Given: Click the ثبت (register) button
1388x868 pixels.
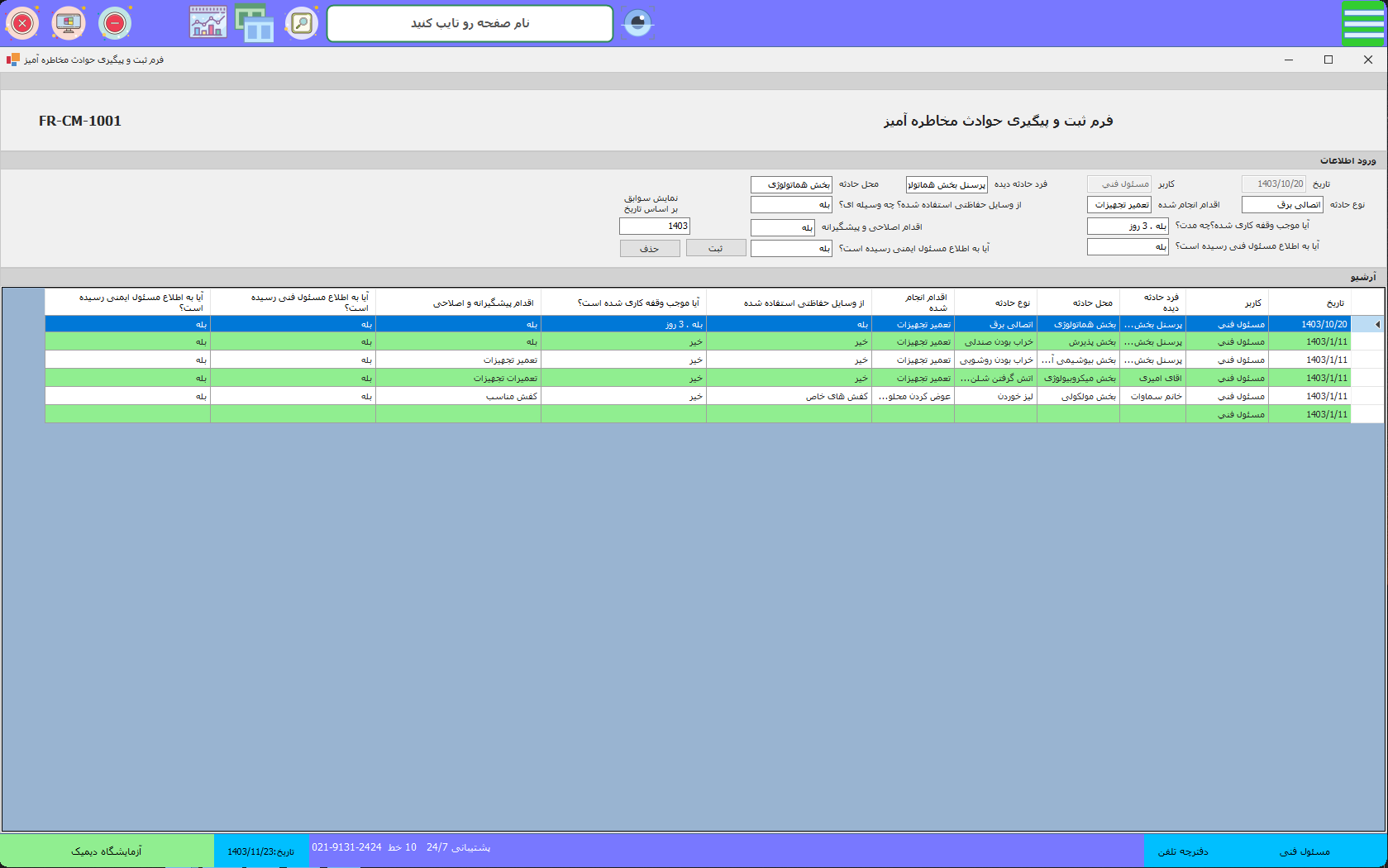Looking at the screenshot, I should [716, 248].
